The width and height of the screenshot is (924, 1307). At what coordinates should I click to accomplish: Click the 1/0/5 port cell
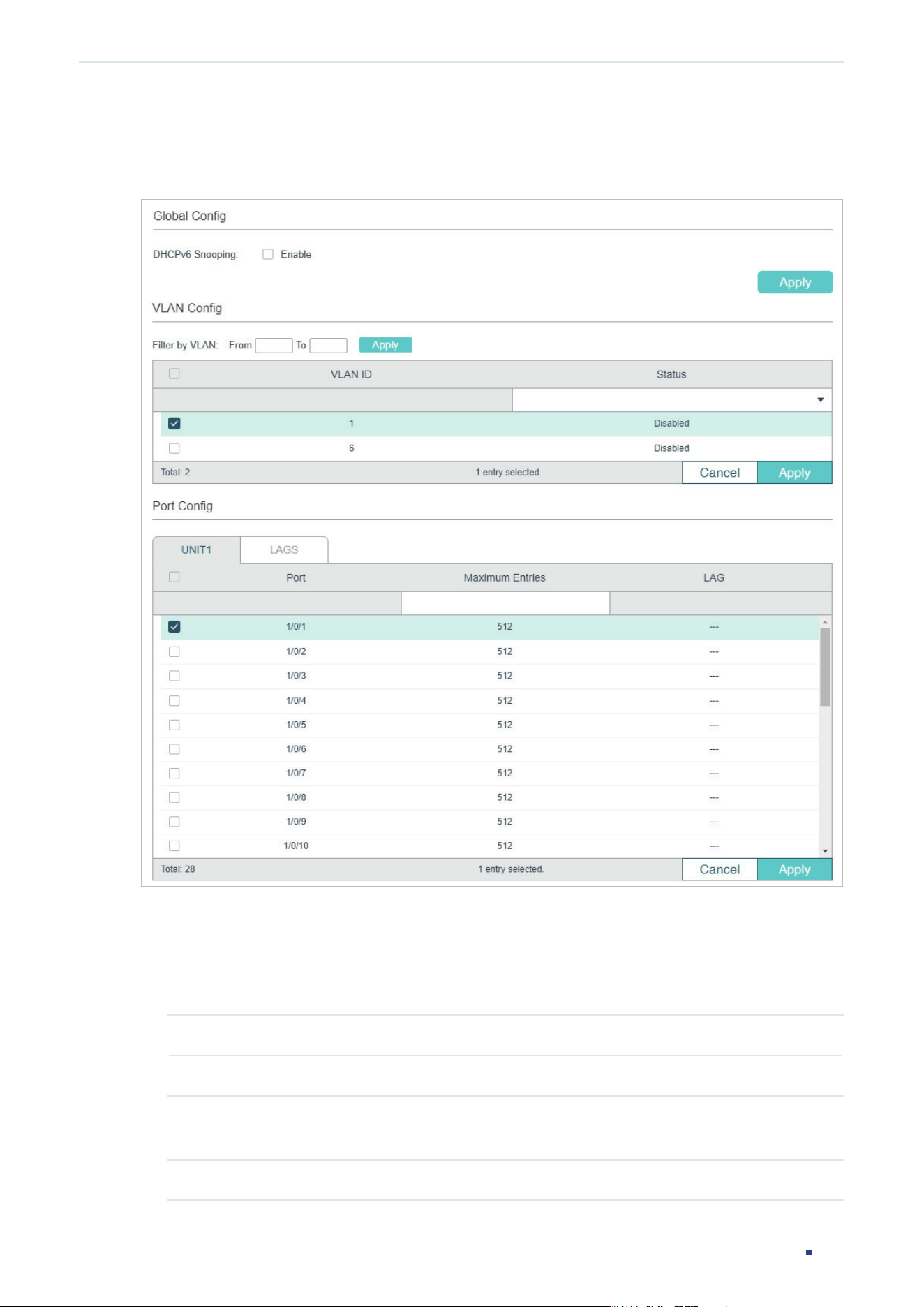pos(296,725)
